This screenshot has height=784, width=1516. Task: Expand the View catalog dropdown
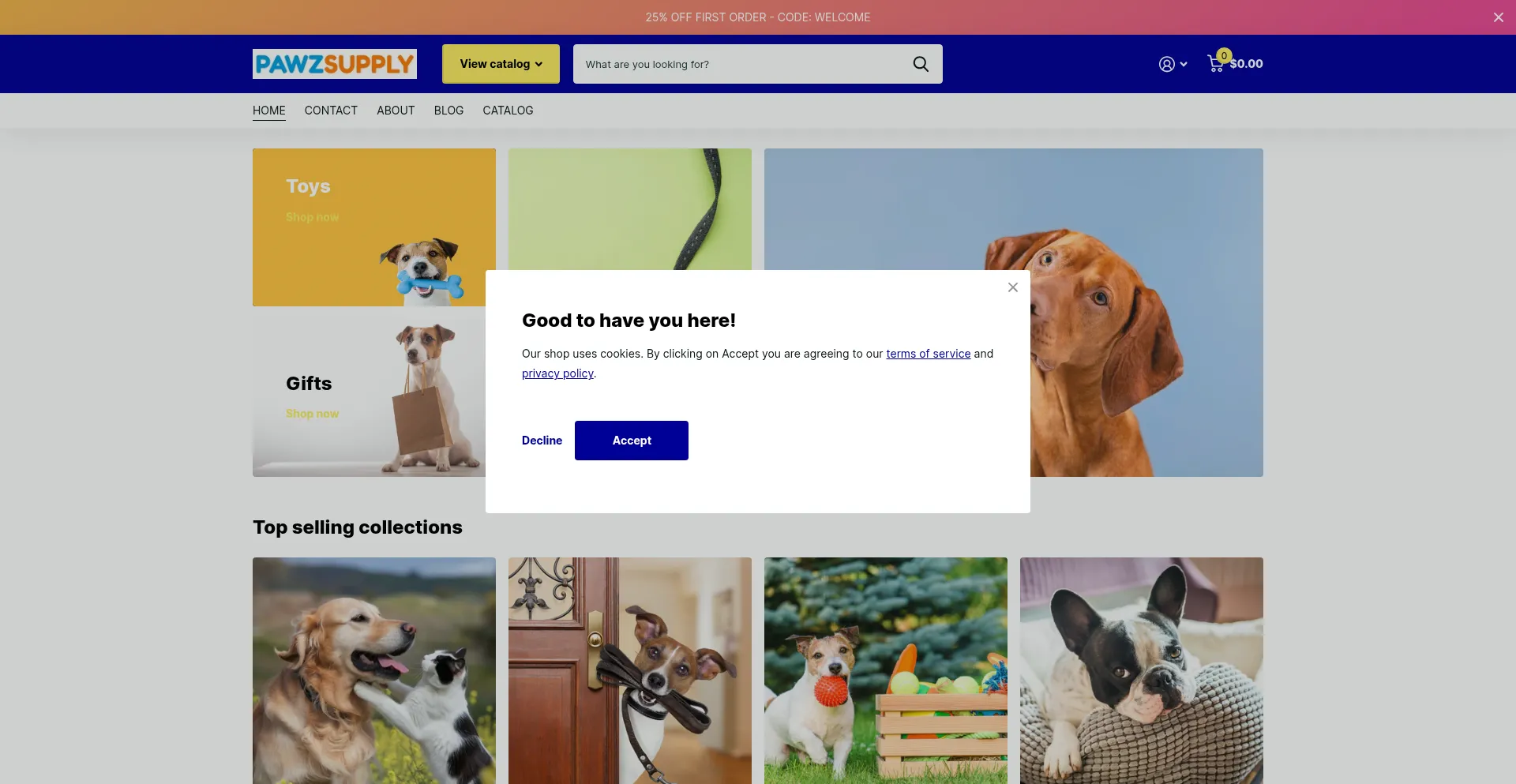point(501,64)
